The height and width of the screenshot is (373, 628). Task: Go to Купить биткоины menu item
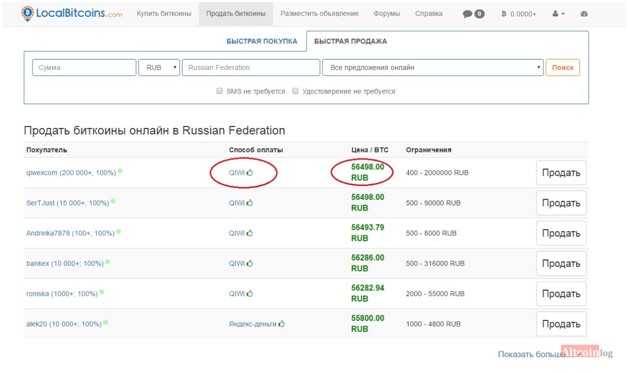pos(164,14)
